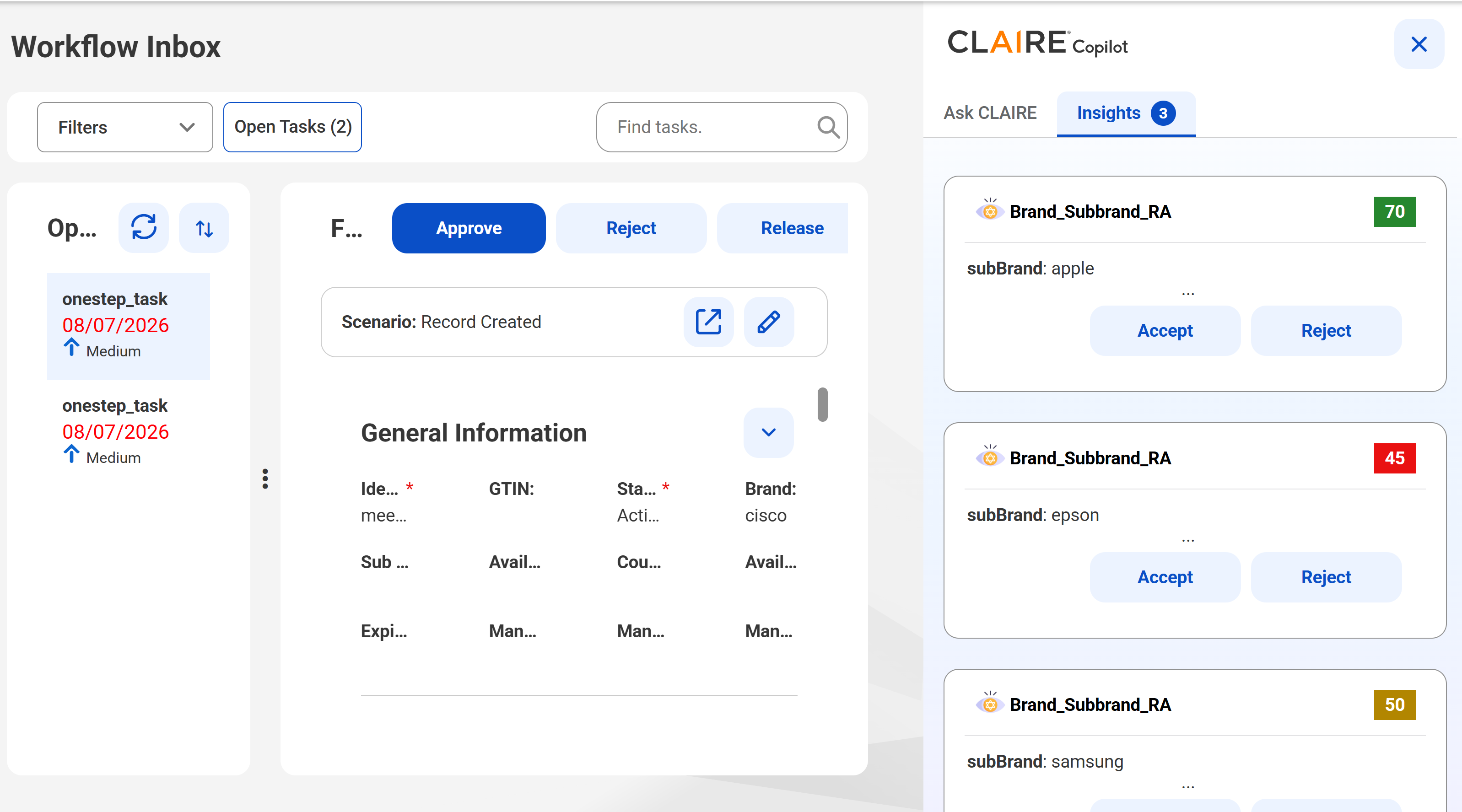Screen dimensions: 1462x812
Task: Click priority arrow on first onestep_task
Action: tap(71, 347)
